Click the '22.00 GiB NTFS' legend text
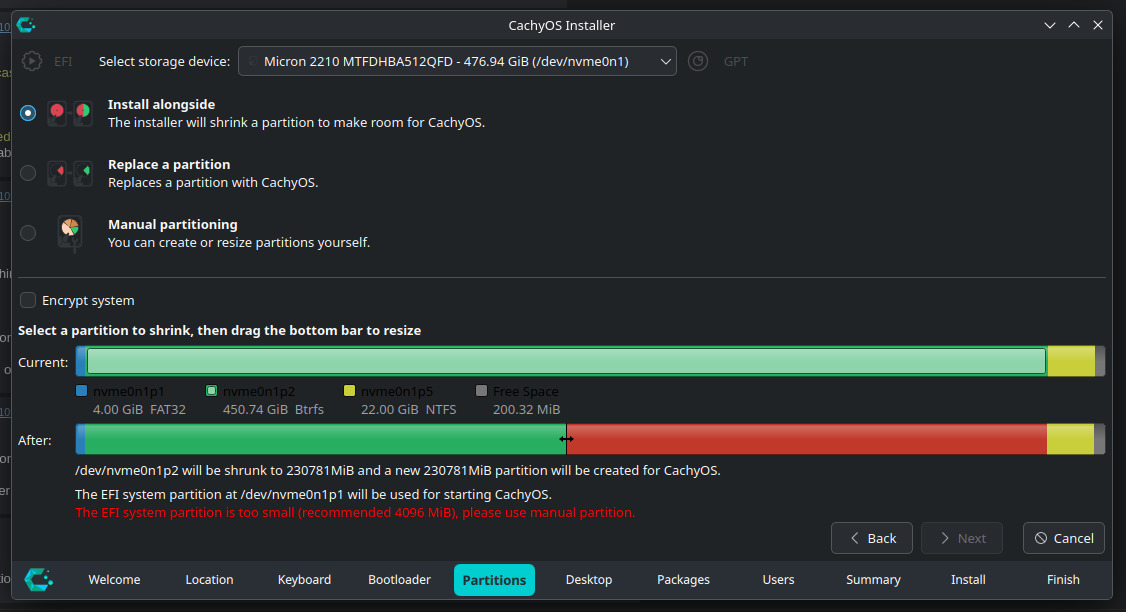1126x612 pixels. coord(408,409)
